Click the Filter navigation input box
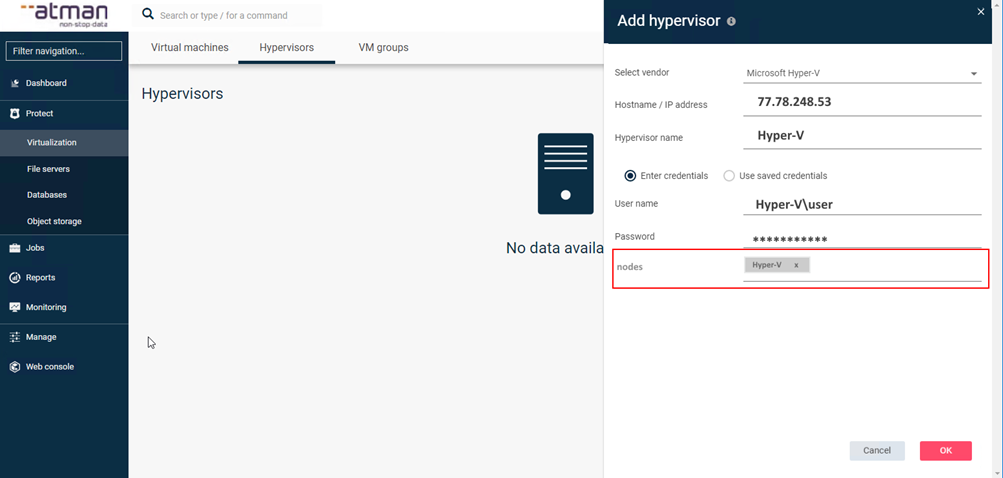1003x478 pixels. (64, 51)
